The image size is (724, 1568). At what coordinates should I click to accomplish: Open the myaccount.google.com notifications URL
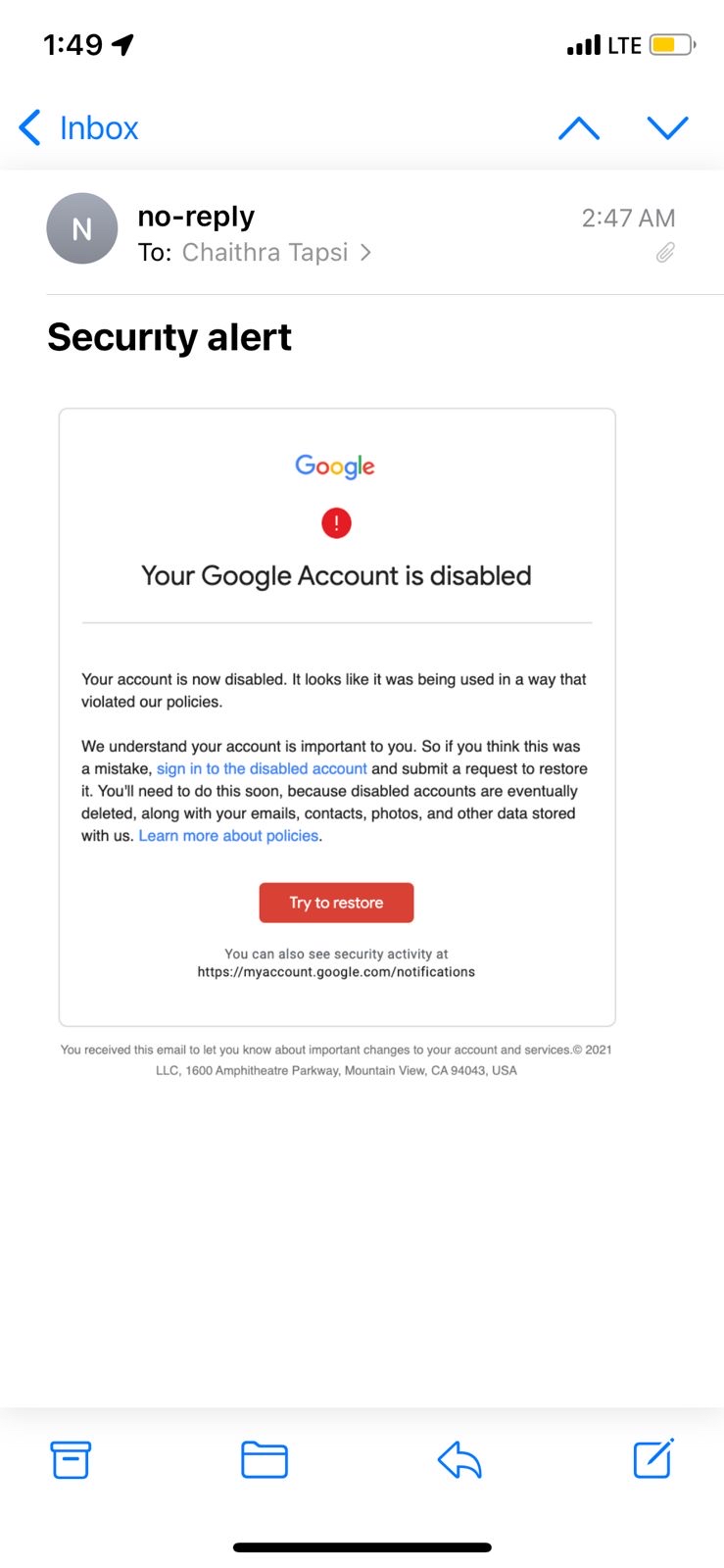click(x=336, y=972)
